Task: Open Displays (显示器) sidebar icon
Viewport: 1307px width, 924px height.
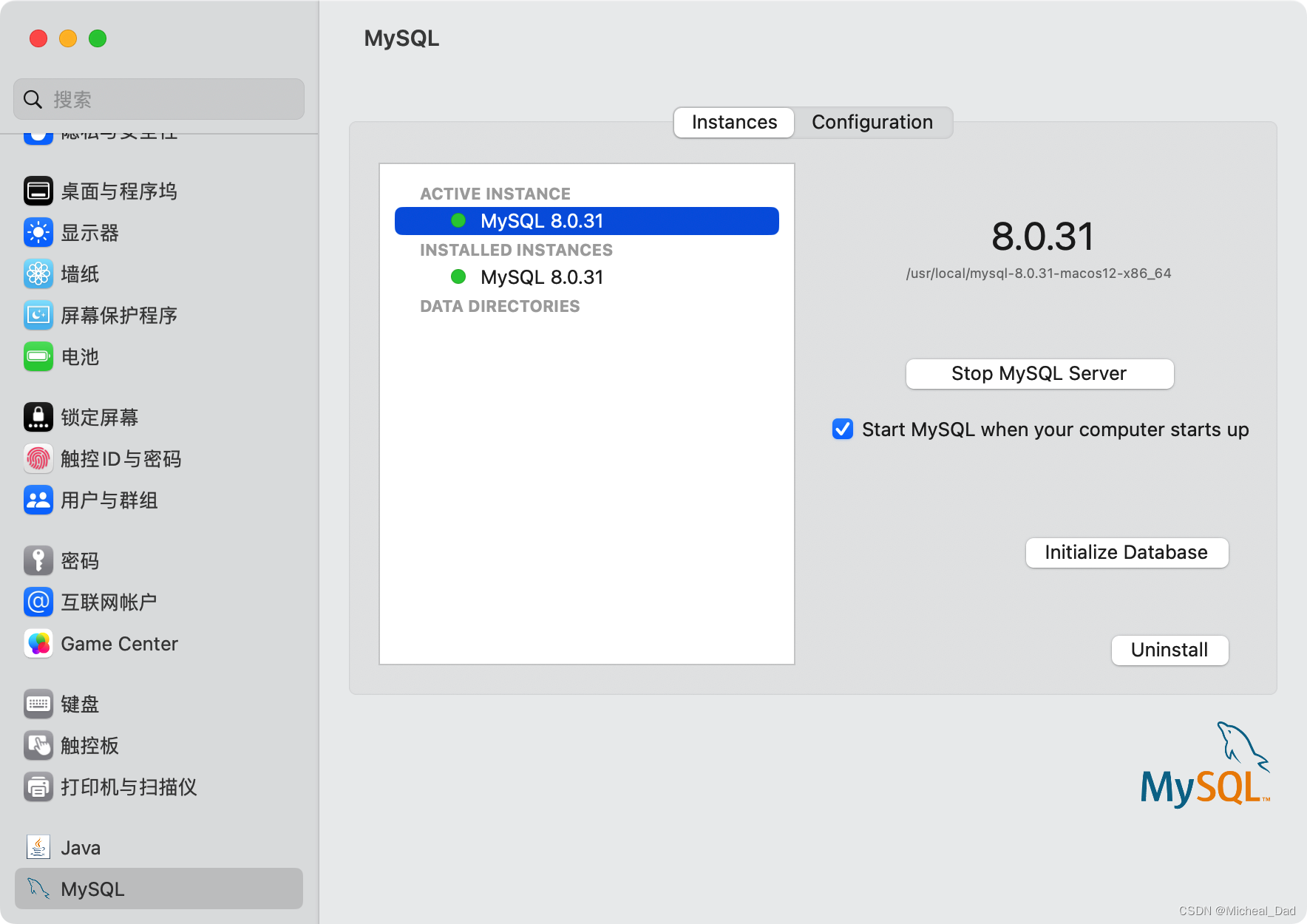Action: (x=38, y=233)
